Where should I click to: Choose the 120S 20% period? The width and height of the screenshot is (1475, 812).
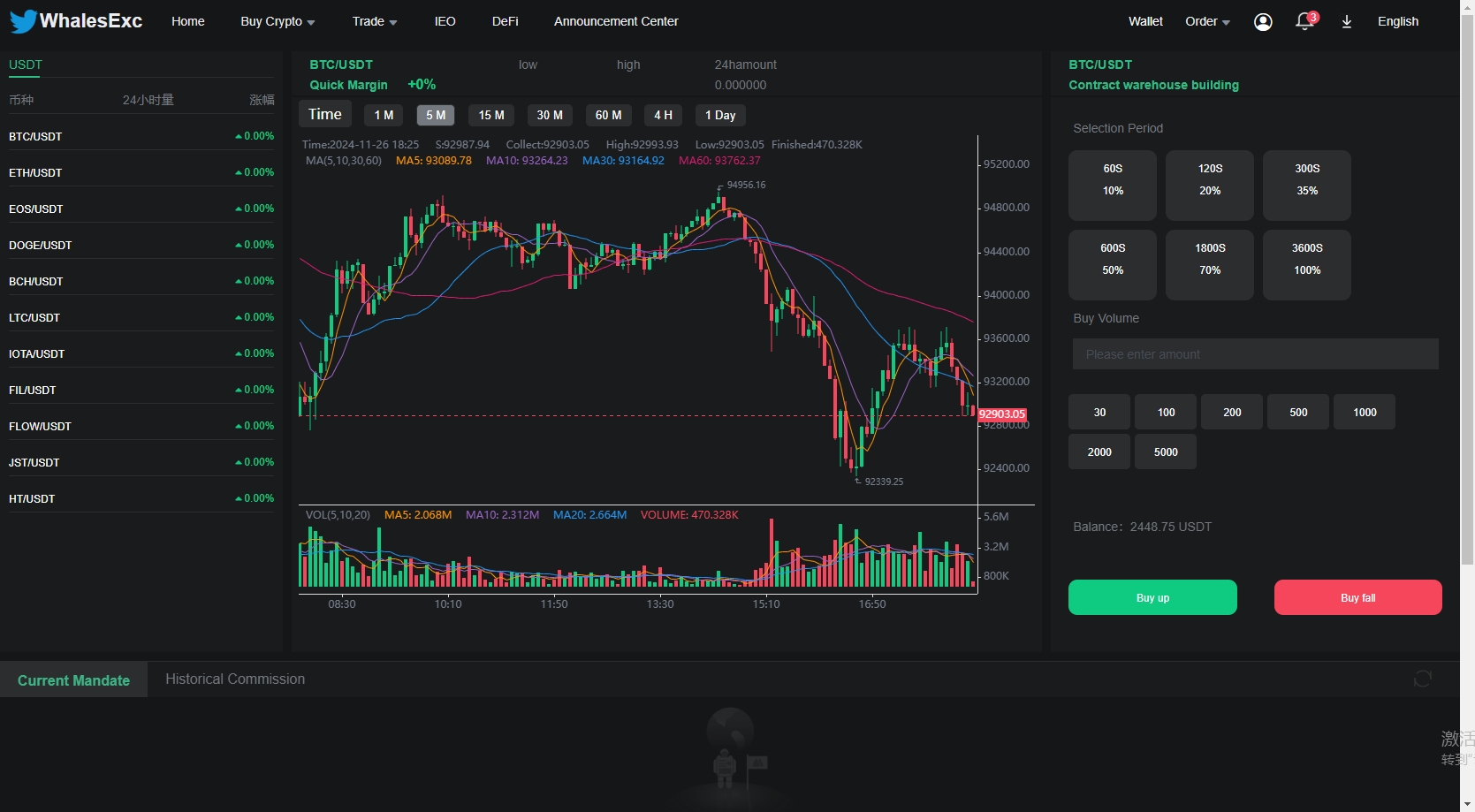pos(1210,186)
